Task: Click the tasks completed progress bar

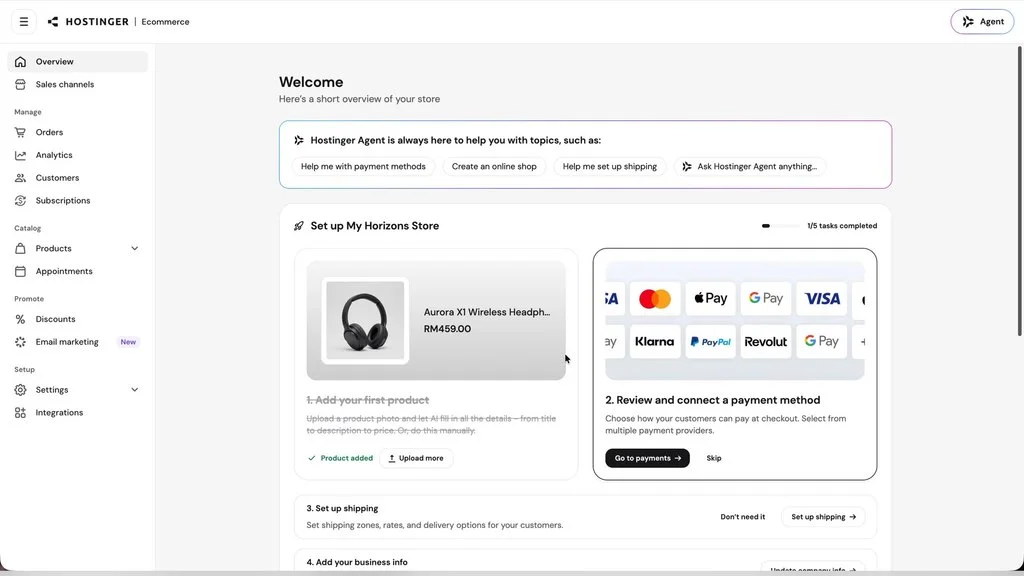Action: [780, 226]
